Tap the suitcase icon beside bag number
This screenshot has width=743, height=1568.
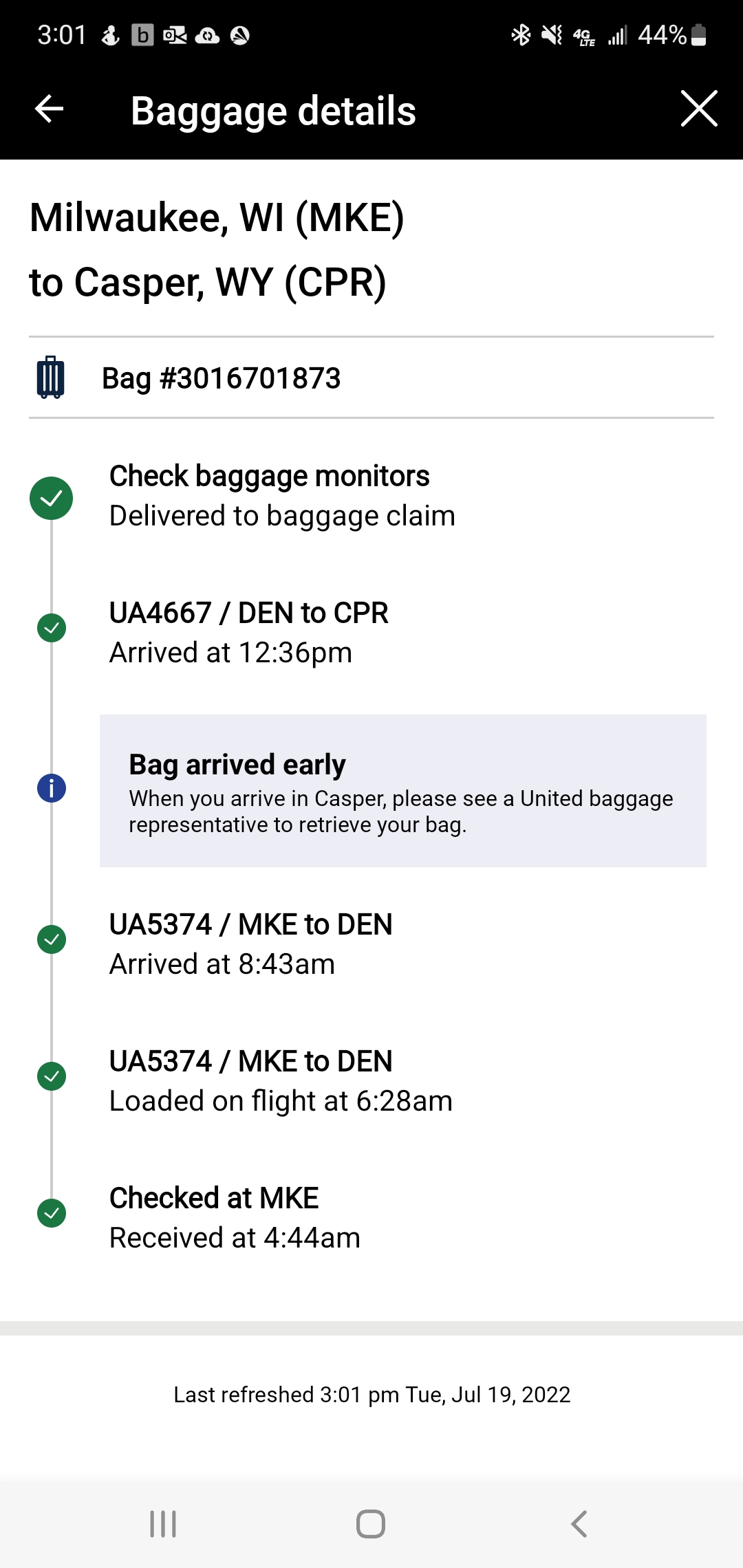50,378
